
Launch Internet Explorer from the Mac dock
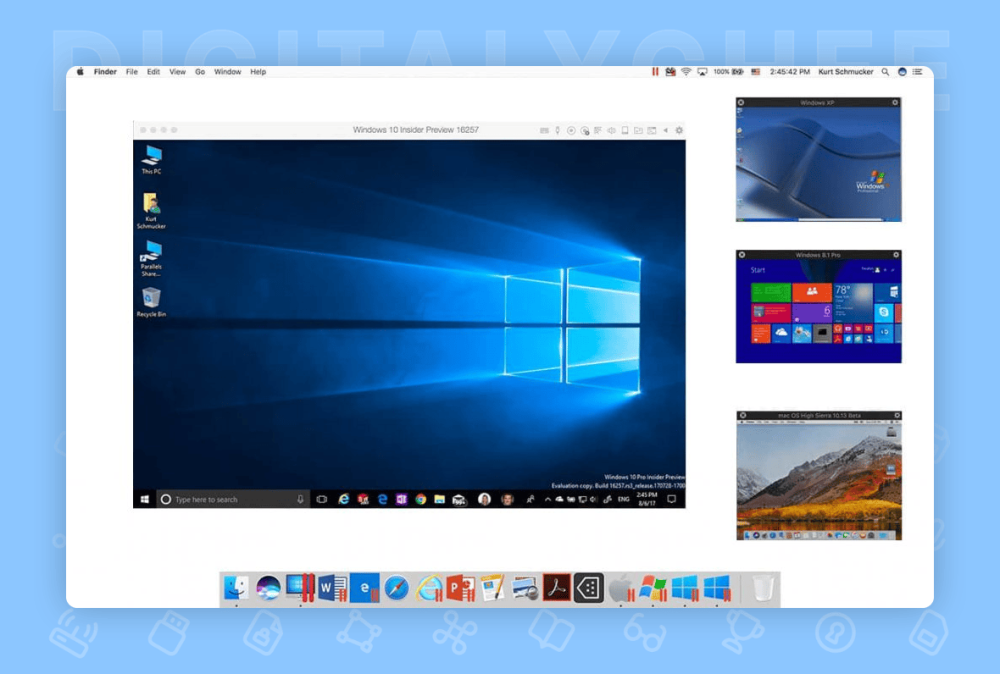point(429,588)
